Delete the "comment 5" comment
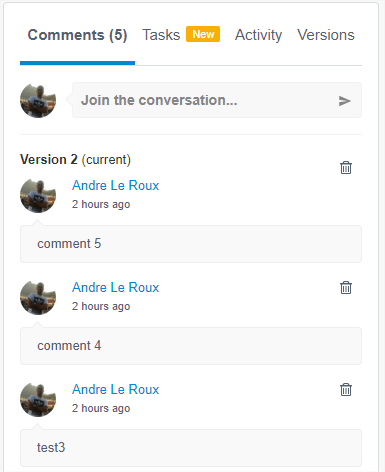Image resolution: width=385 pixels, height=472 pixels. [x=346, y=167]
